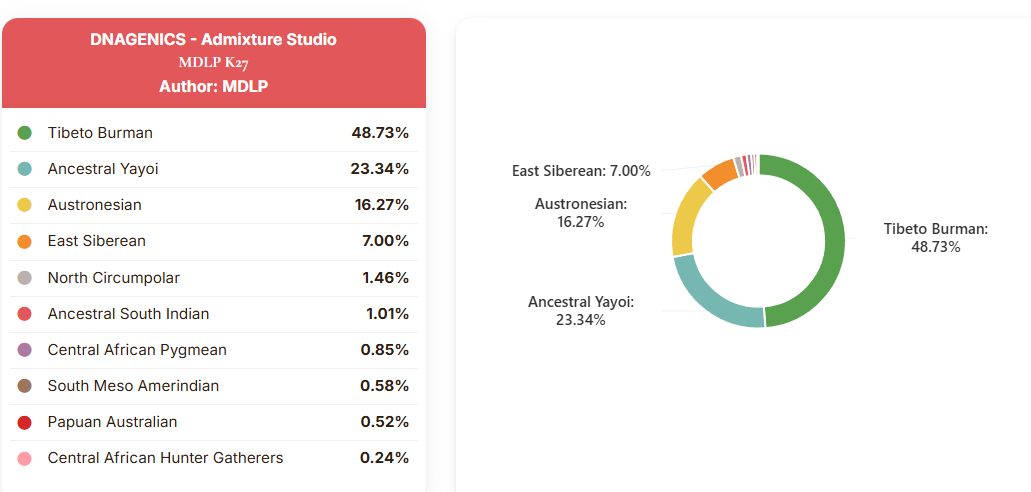
Task: Click the red Papuan Australian color dot
Action: click(x=25, y=422)
